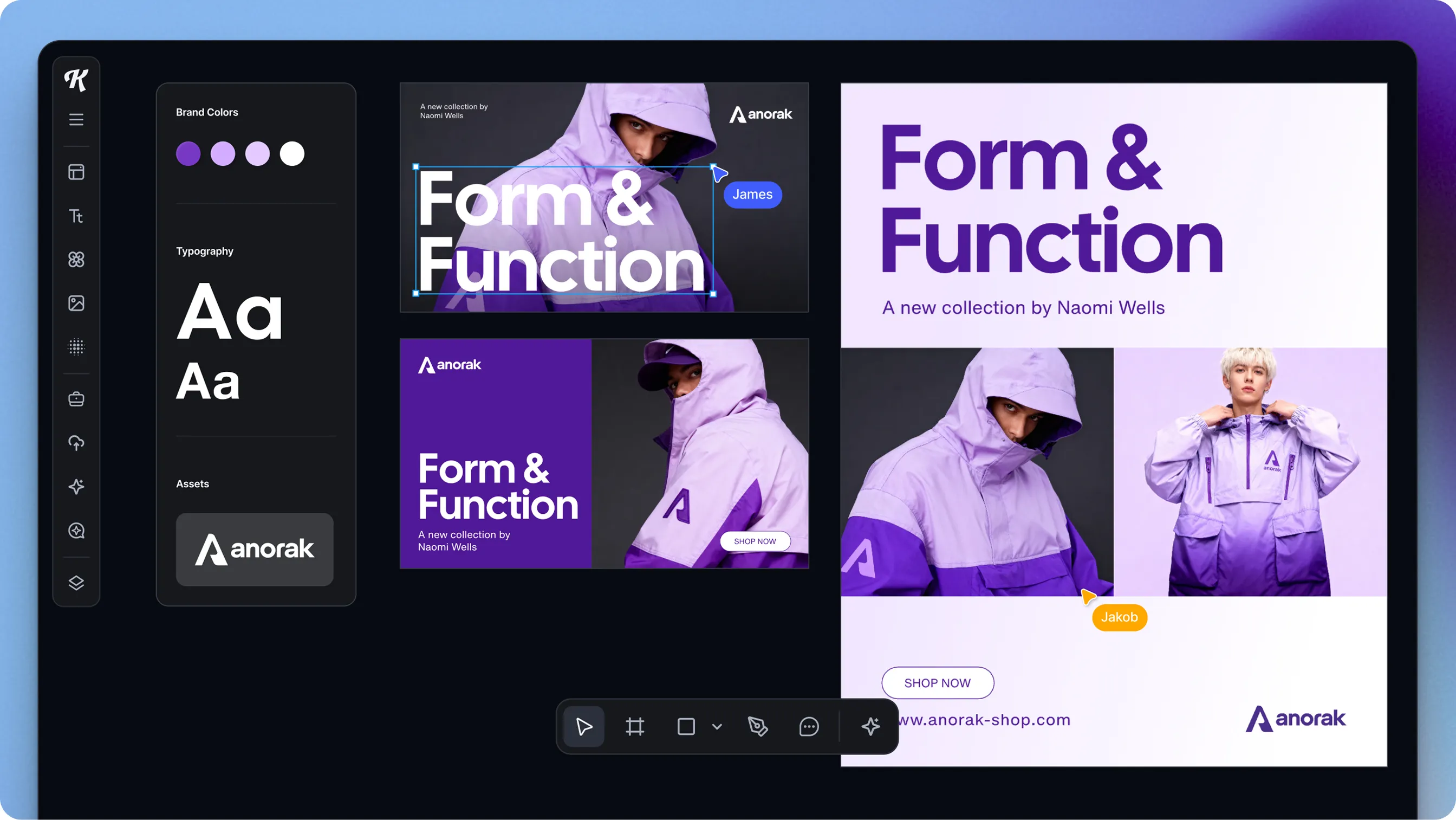This screenshot has height=820, width=1456.
Task: Open the elements clover icon in the sidebar
Action: tap(76, 260)
